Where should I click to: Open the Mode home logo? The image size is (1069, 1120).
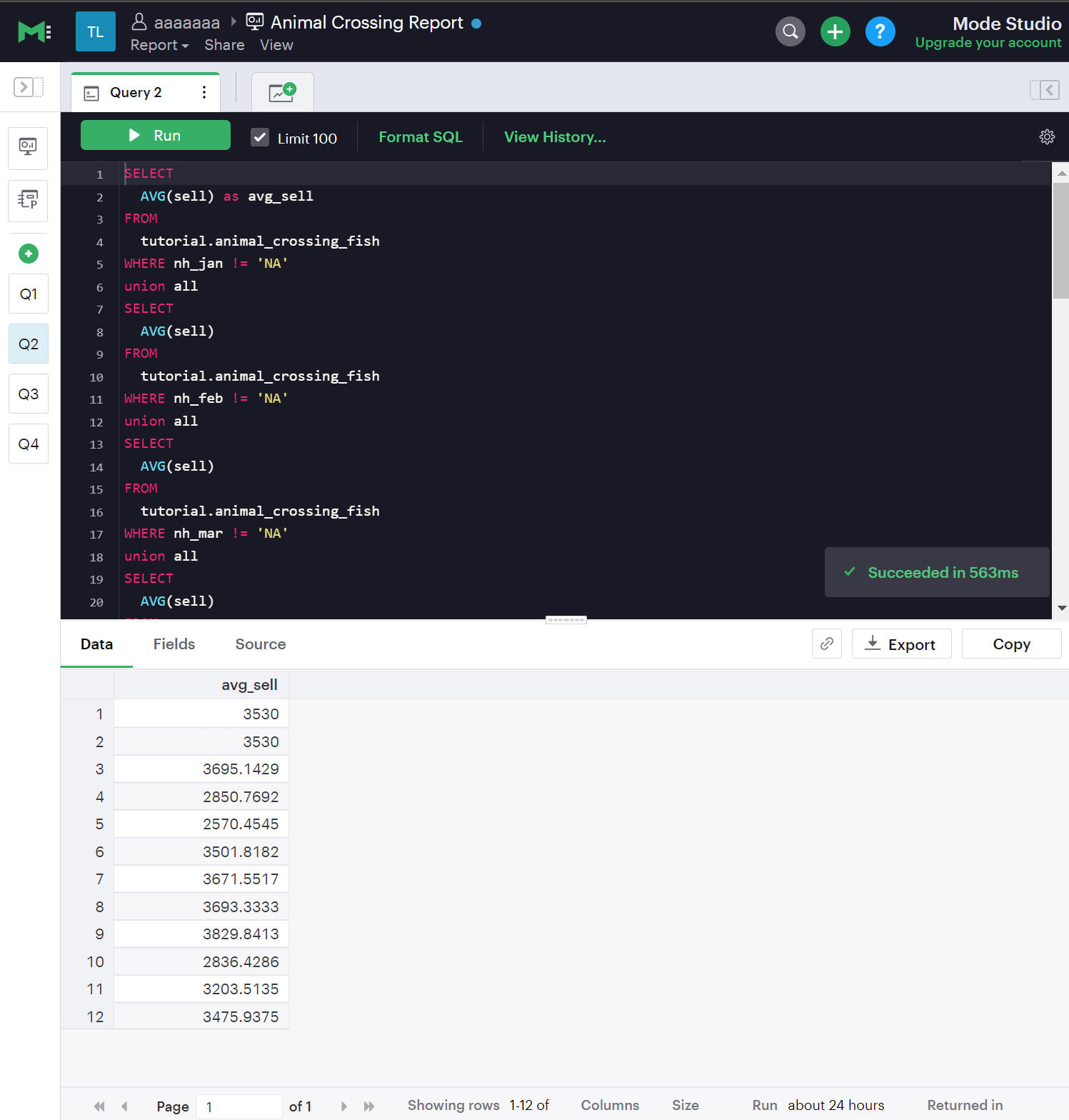tap(34, 31)
